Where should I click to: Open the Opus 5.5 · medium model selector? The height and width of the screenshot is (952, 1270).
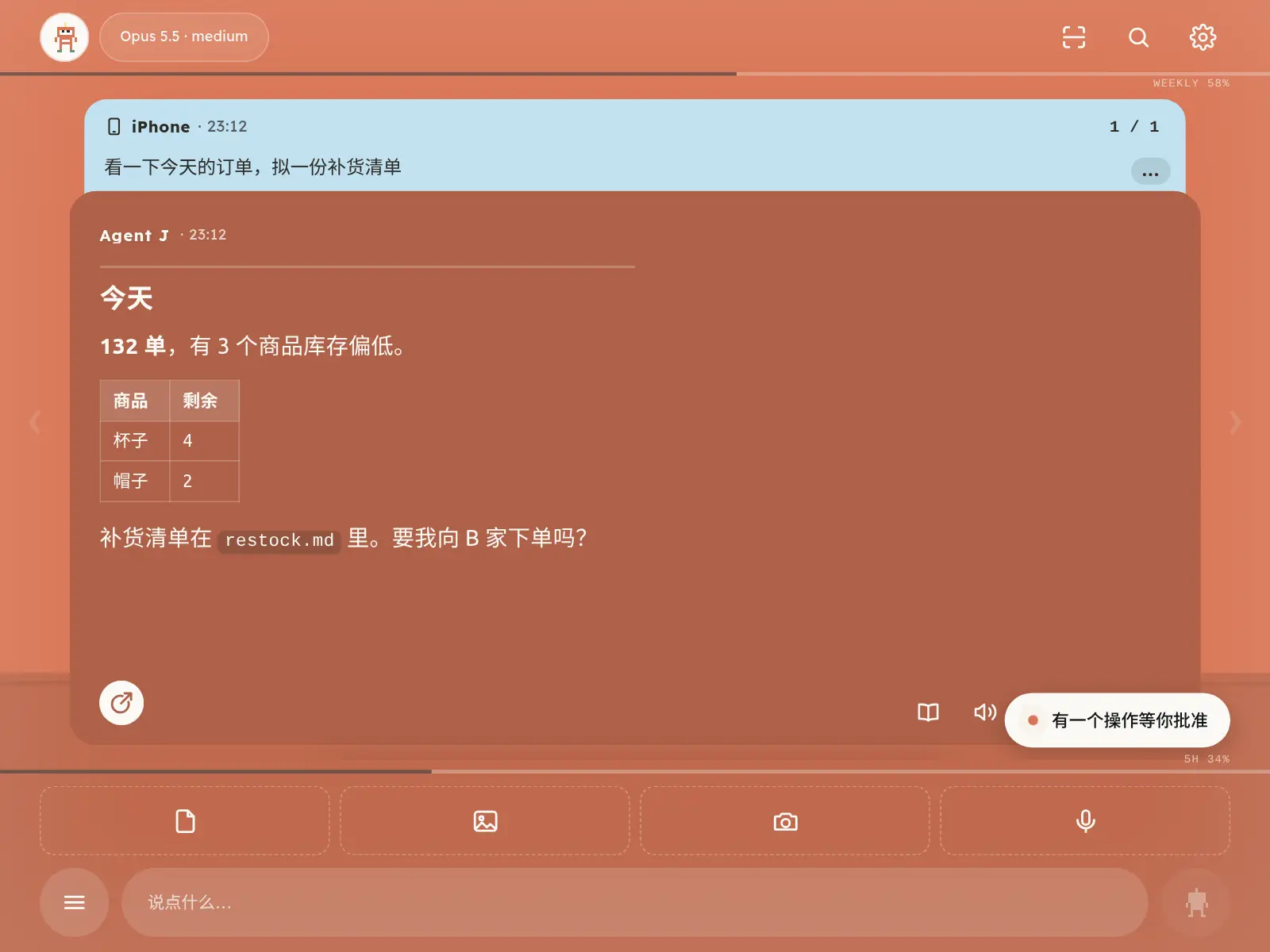[x=184, y=37]
